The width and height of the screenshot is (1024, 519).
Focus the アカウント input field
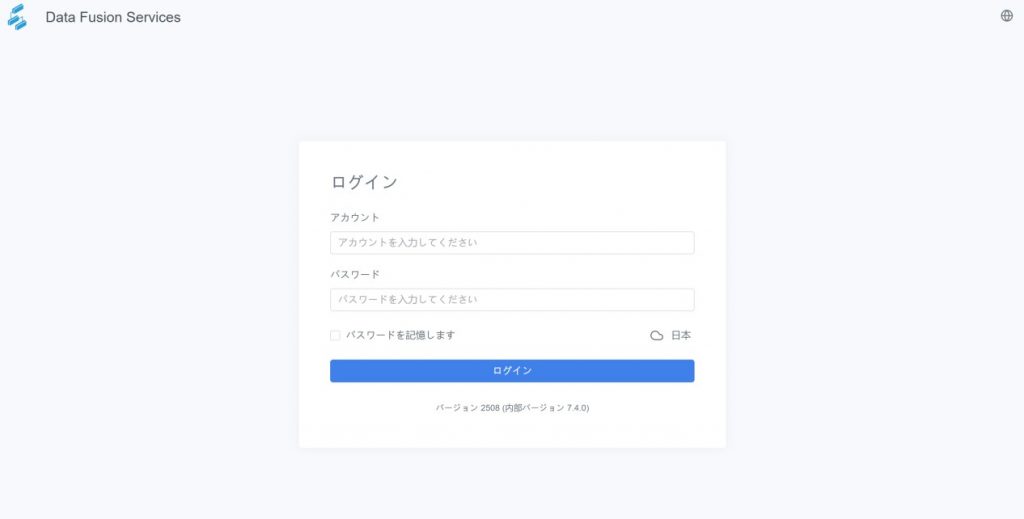click(512, 243)
